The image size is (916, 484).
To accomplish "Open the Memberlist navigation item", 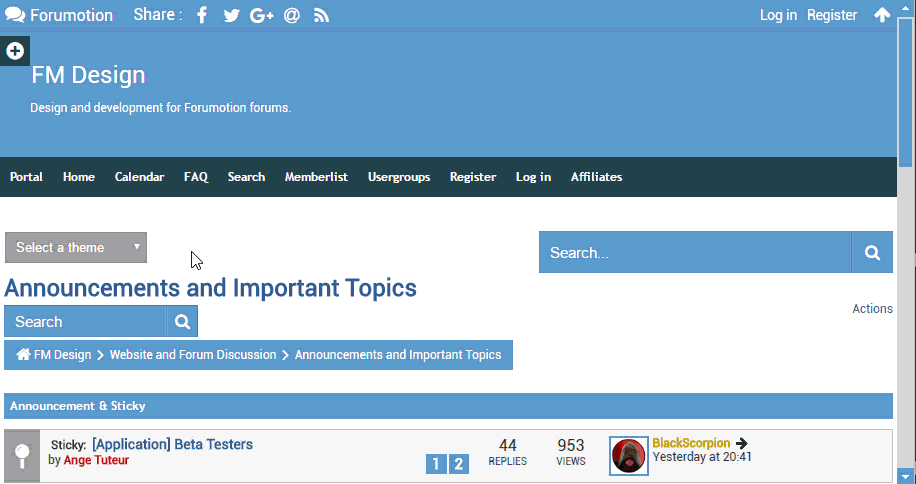I will click(x=316, y=177).
